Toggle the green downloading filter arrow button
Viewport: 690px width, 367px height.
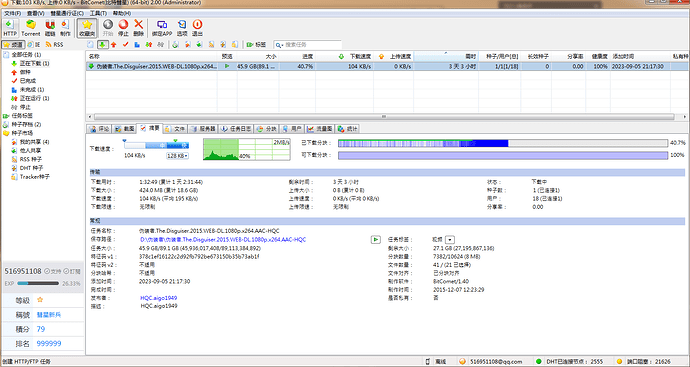coord(103,44)
